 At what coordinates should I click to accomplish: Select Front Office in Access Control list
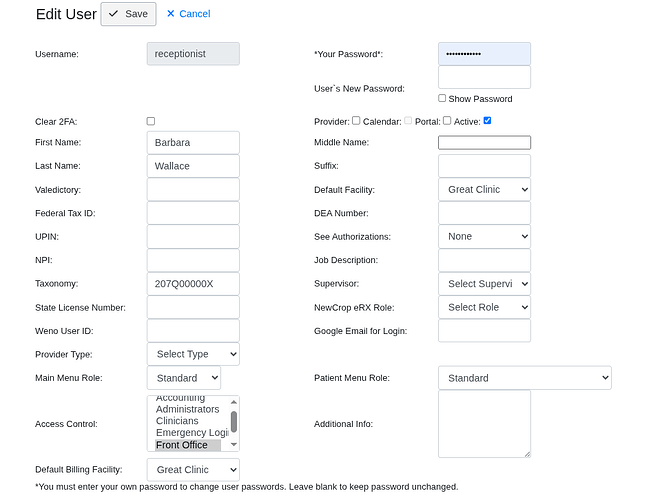(x=188, y=445)
